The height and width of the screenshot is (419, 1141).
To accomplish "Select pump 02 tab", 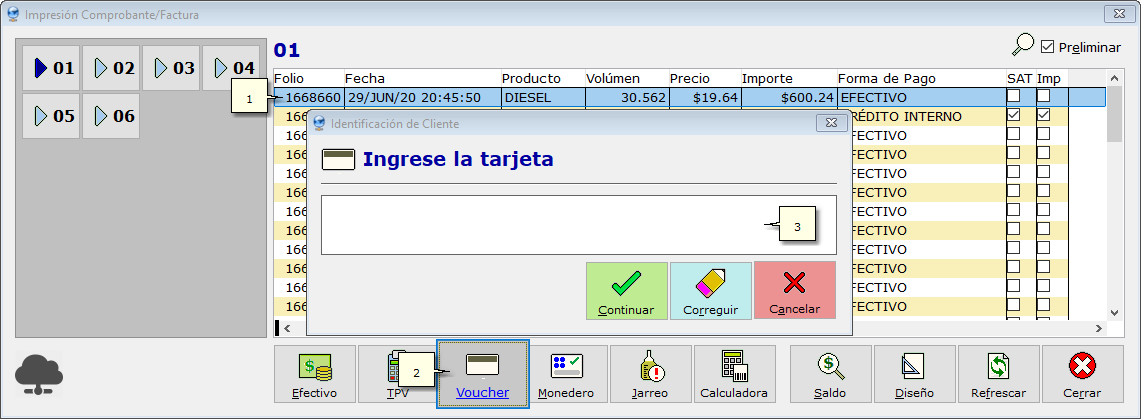I will pos(111,68).
